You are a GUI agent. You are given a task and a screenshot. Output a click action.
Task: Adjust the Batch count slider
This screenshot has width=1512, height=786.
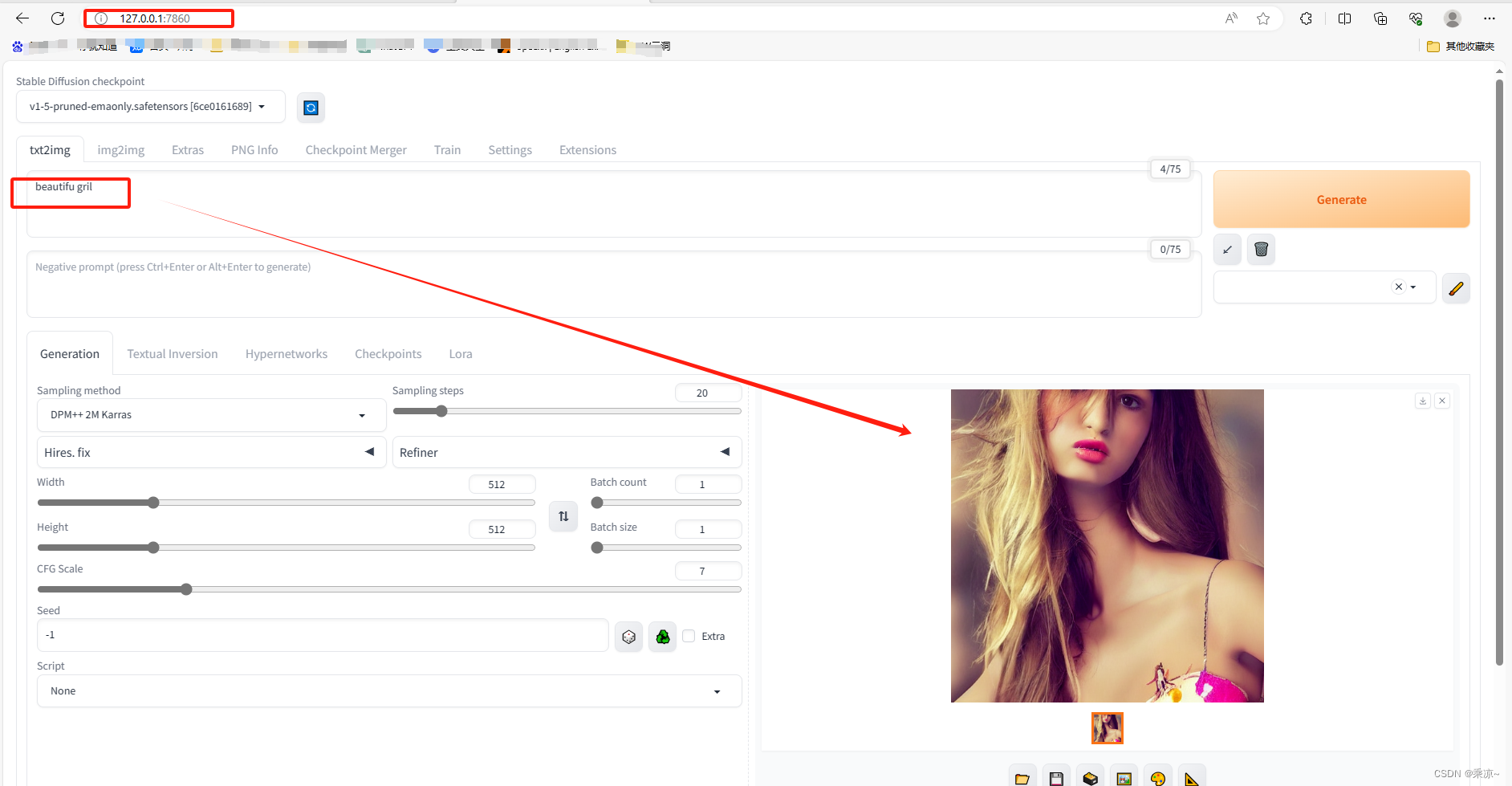click(666, 503)
